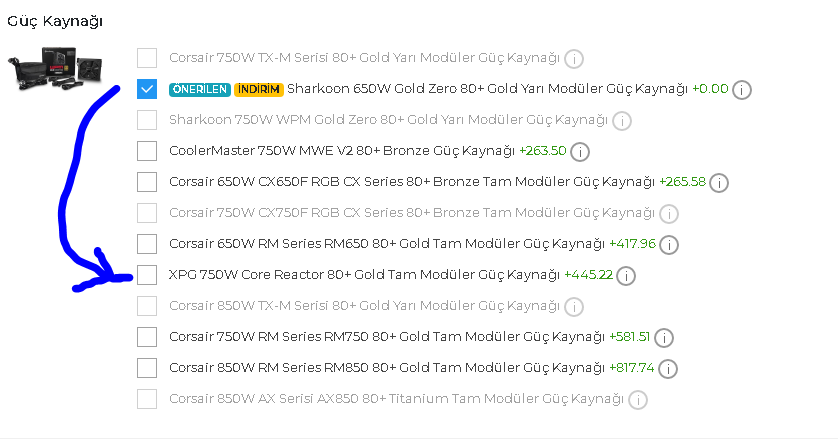
Task: Open info for CoolerMaster 750W MWE V2
Action: (x=580, y=152)
